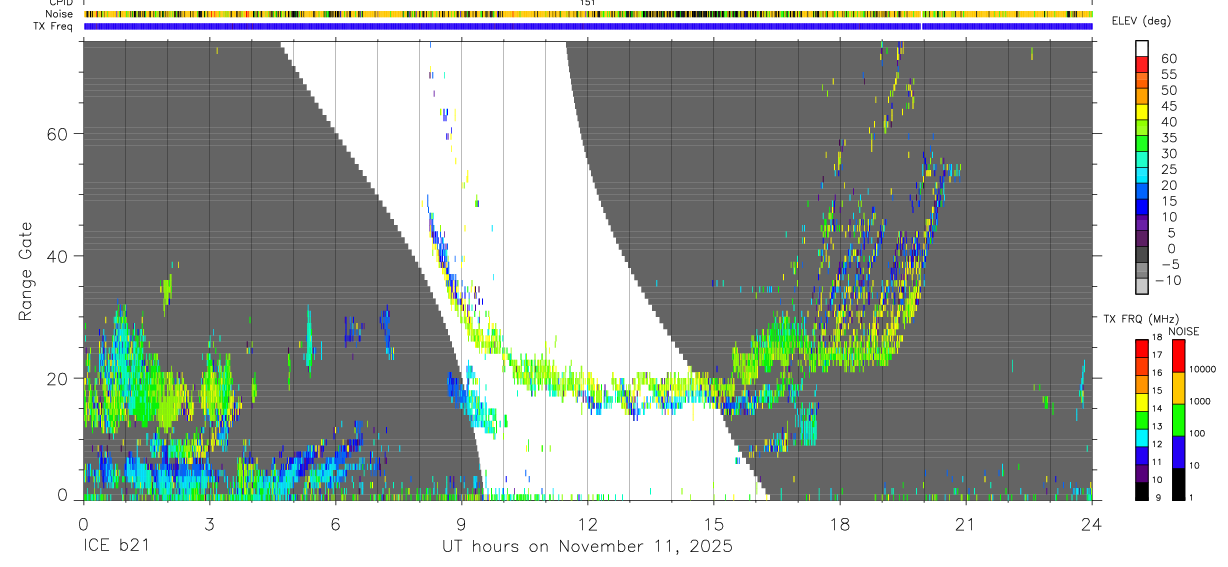Click the cyan segment of ELEV color bar
The height and width of the screenshot is (567, 1228).
pos(1142,175)
